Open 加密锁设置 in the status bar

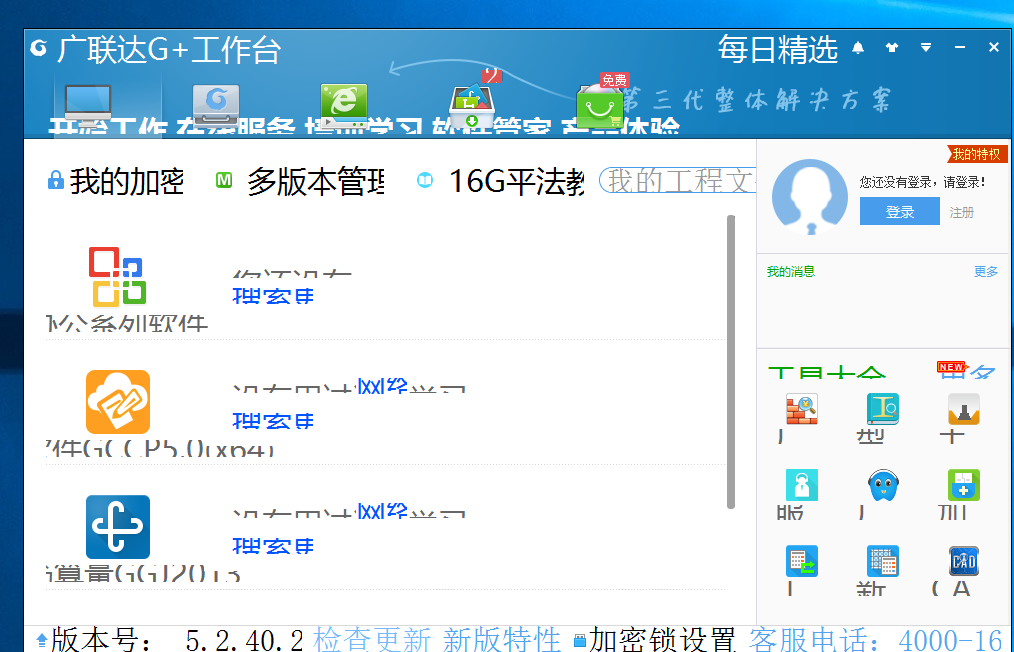click(662, 640)
